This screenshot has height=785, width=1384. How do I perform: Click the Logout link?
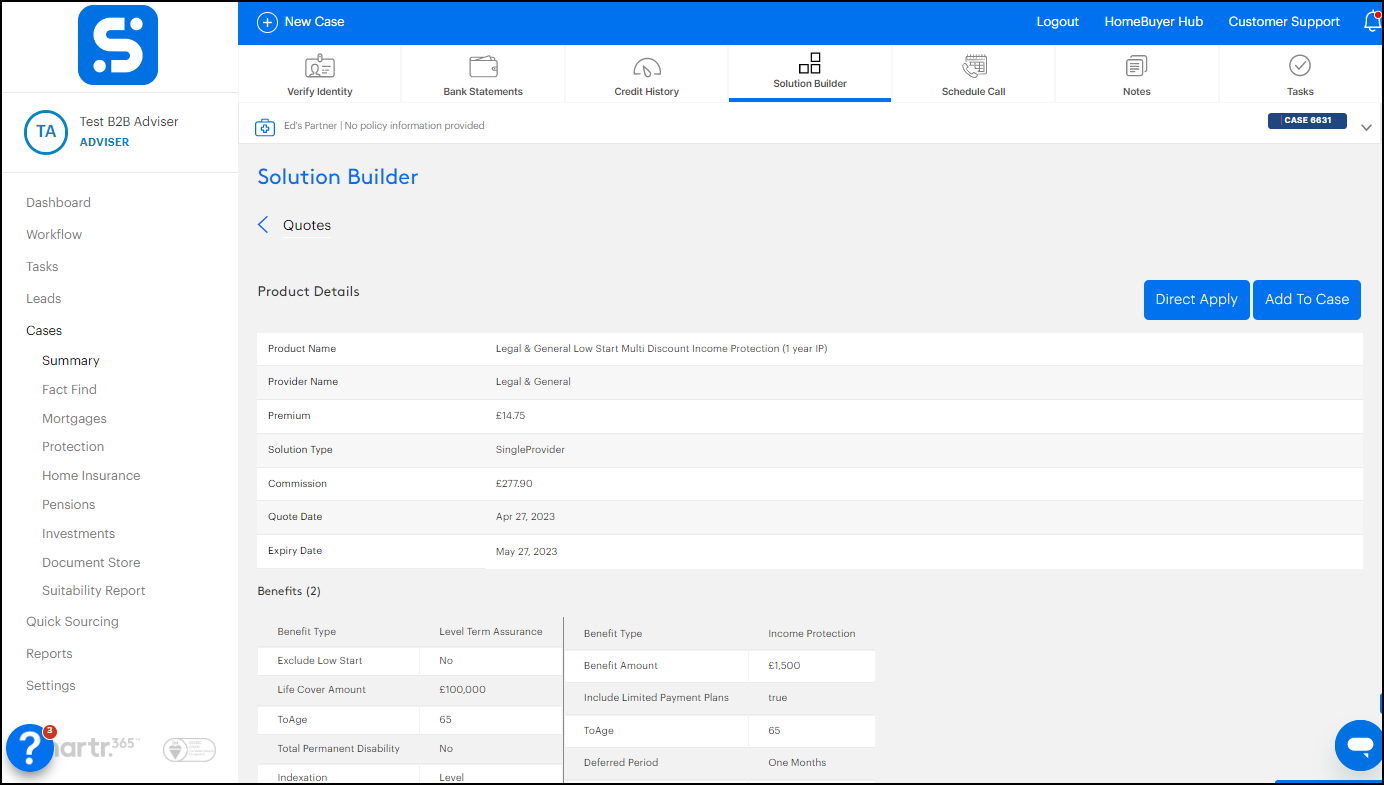(x=1057, y=22)
